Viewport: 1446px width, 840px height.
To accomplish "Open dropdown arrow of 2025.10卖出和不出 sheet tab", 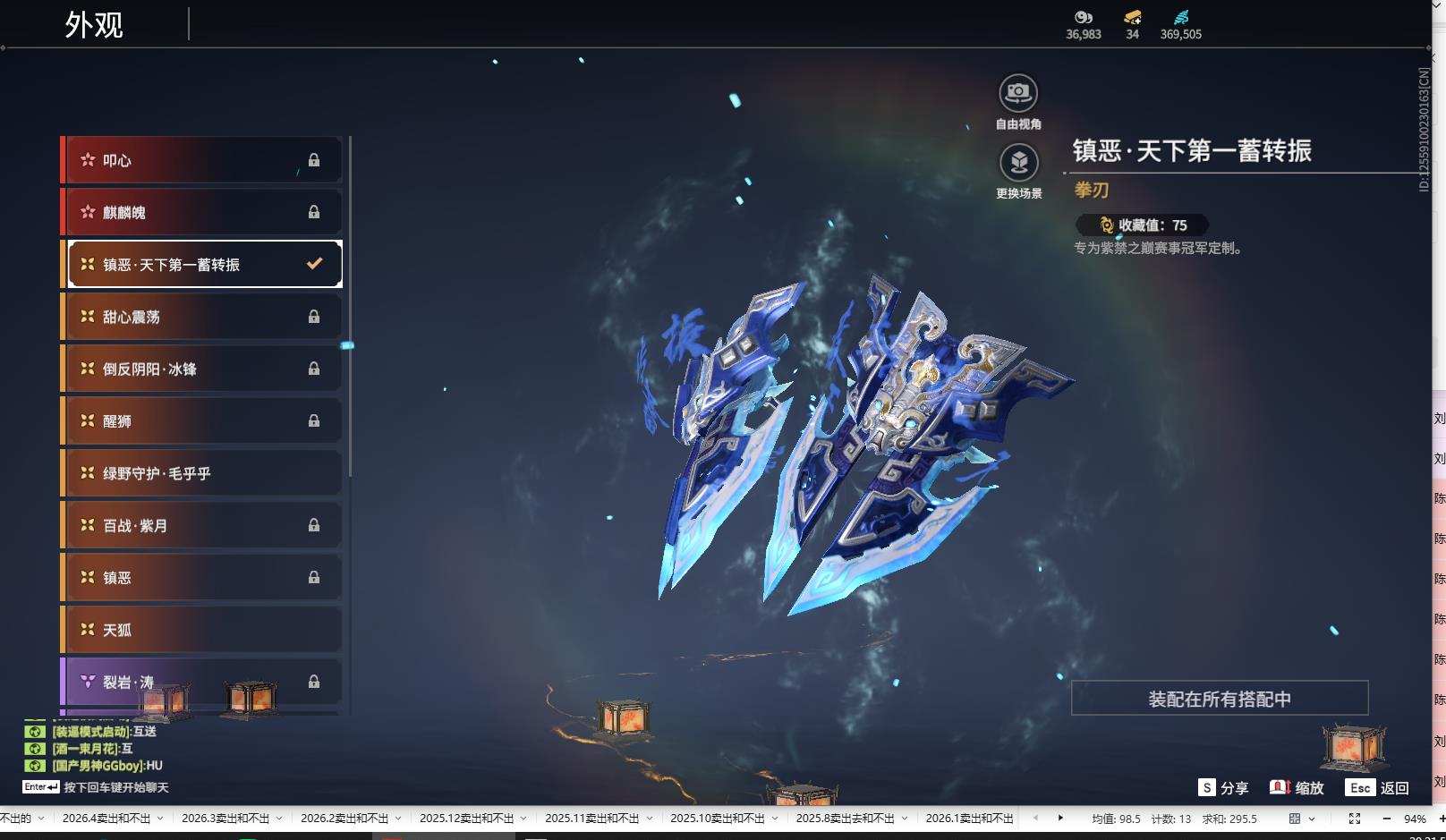I will [774, 818].
